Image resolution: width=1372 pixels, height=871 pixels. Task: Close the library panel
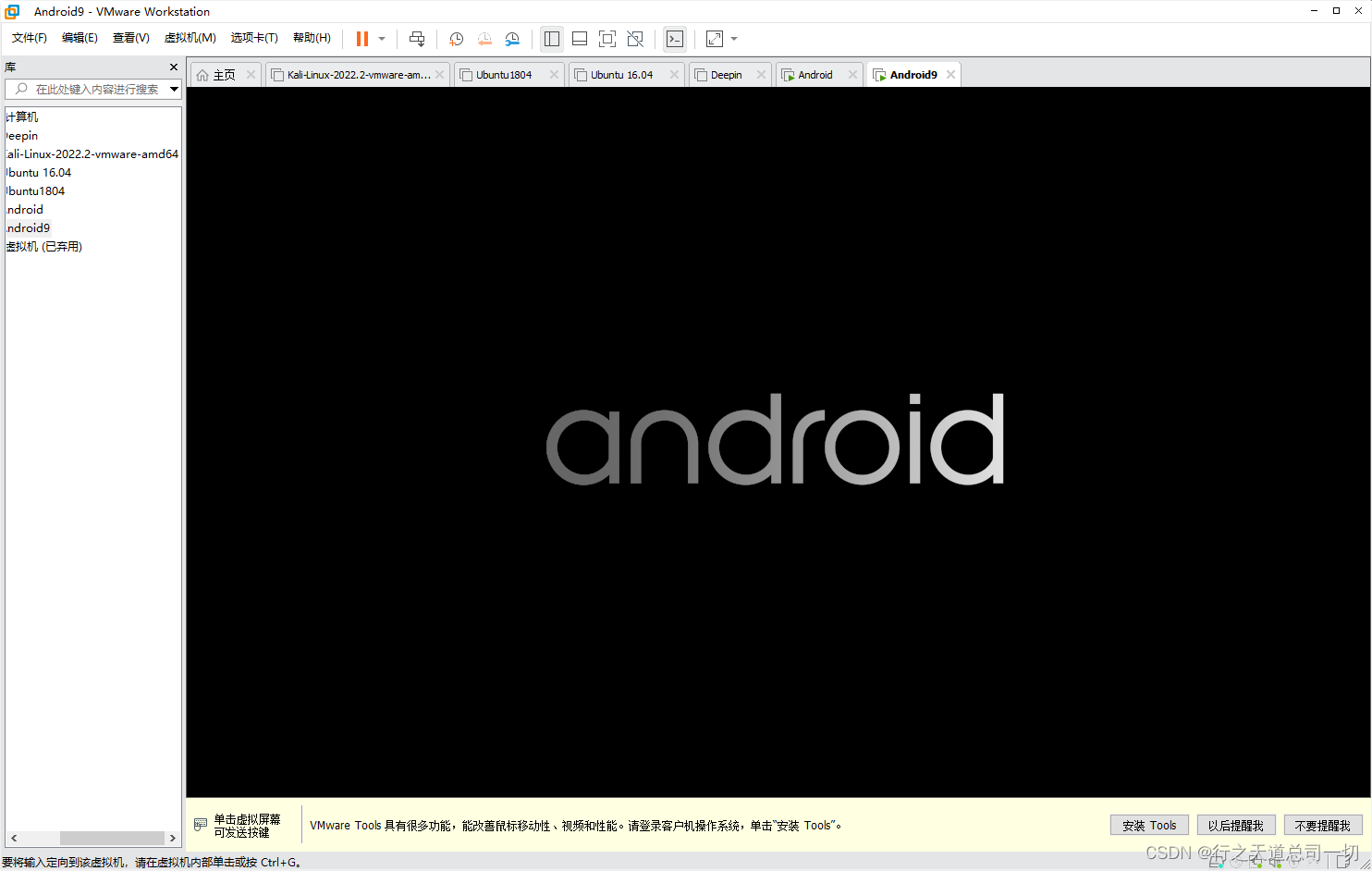[174, 67]
